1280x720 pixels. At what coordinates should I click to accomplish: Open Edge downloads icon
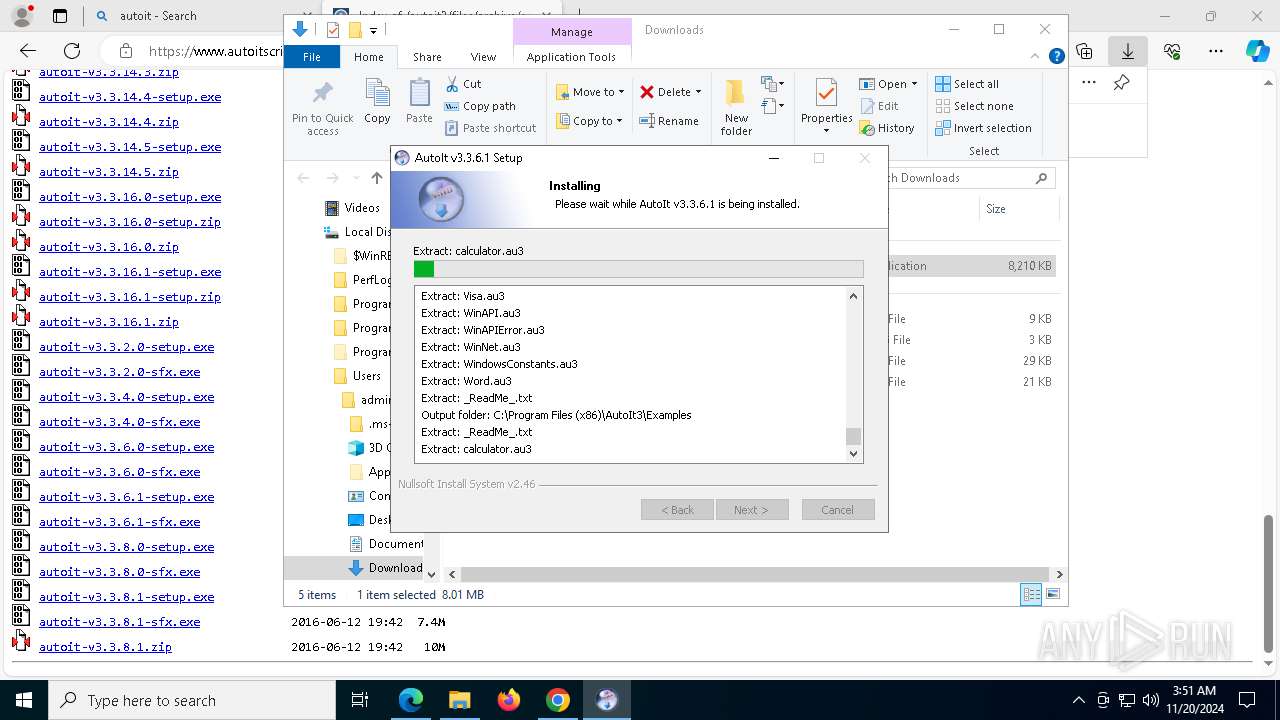(1128, 50)
